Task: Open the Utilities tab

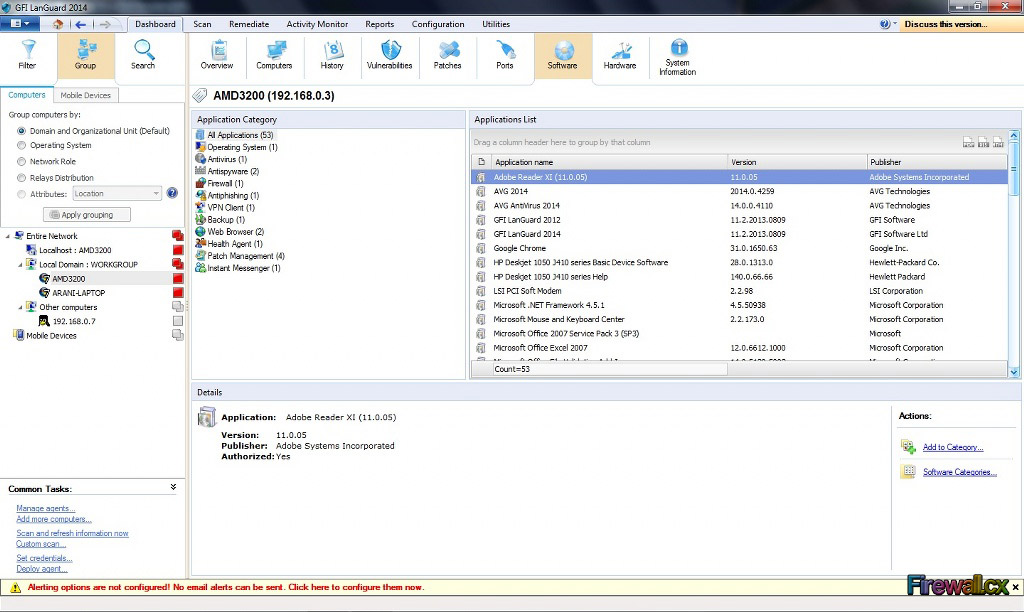Action: click(x=496, y=24)
